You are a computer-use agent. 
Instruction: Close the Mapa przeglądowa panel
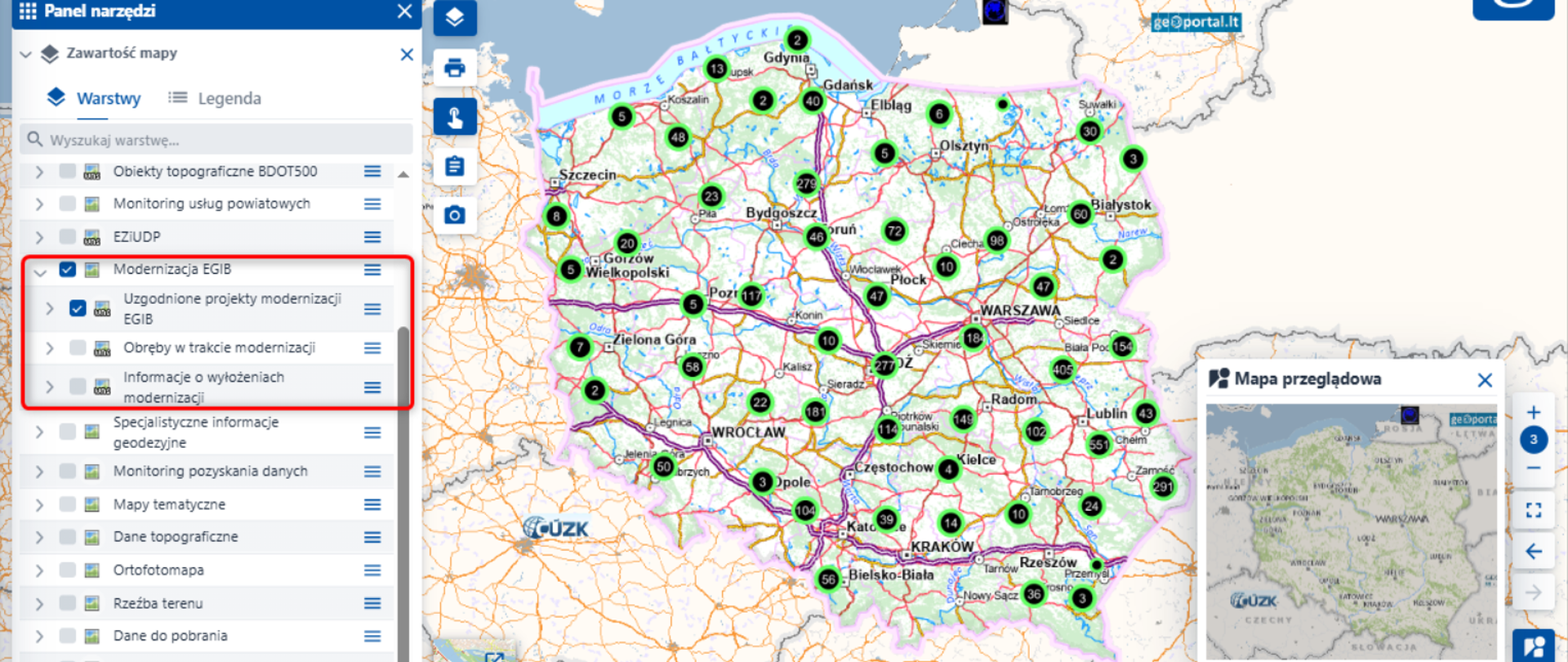[x=1485, y=380]
